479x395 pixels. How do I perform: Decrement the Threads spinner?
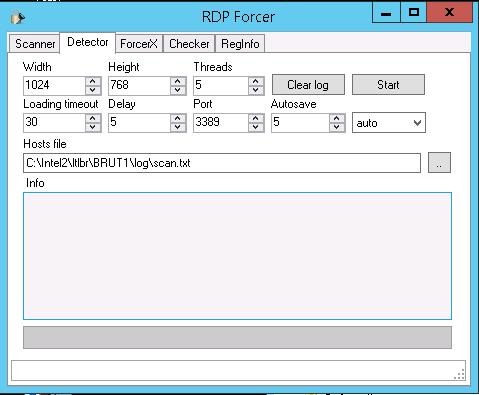[x=256, y=90]
